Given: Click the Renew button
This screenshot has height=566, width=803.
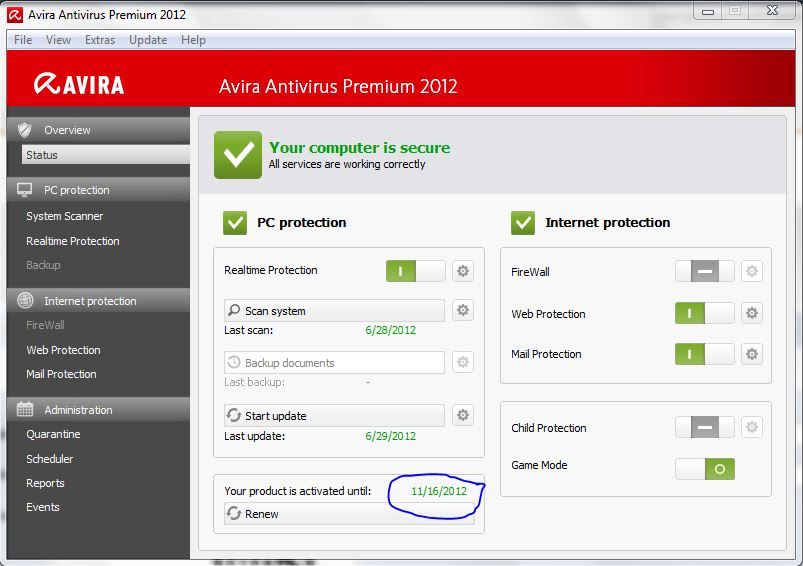Looking at the screenshot, I should [349, 513].
